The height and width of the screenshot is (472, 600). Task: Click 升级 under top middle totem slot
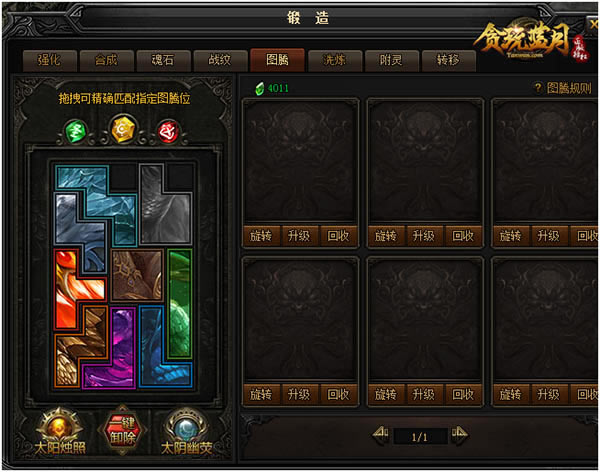tap(424, 235)
